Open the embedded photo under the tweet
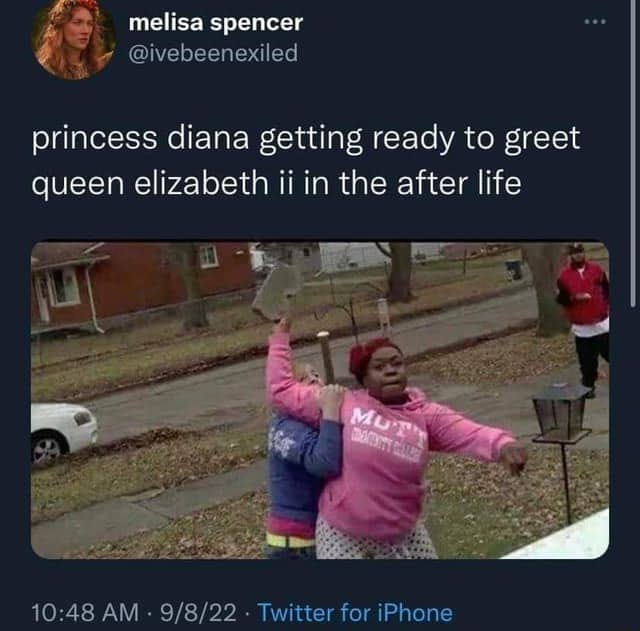The width and height of the screenshot is (640, 631). pos(320,400)
